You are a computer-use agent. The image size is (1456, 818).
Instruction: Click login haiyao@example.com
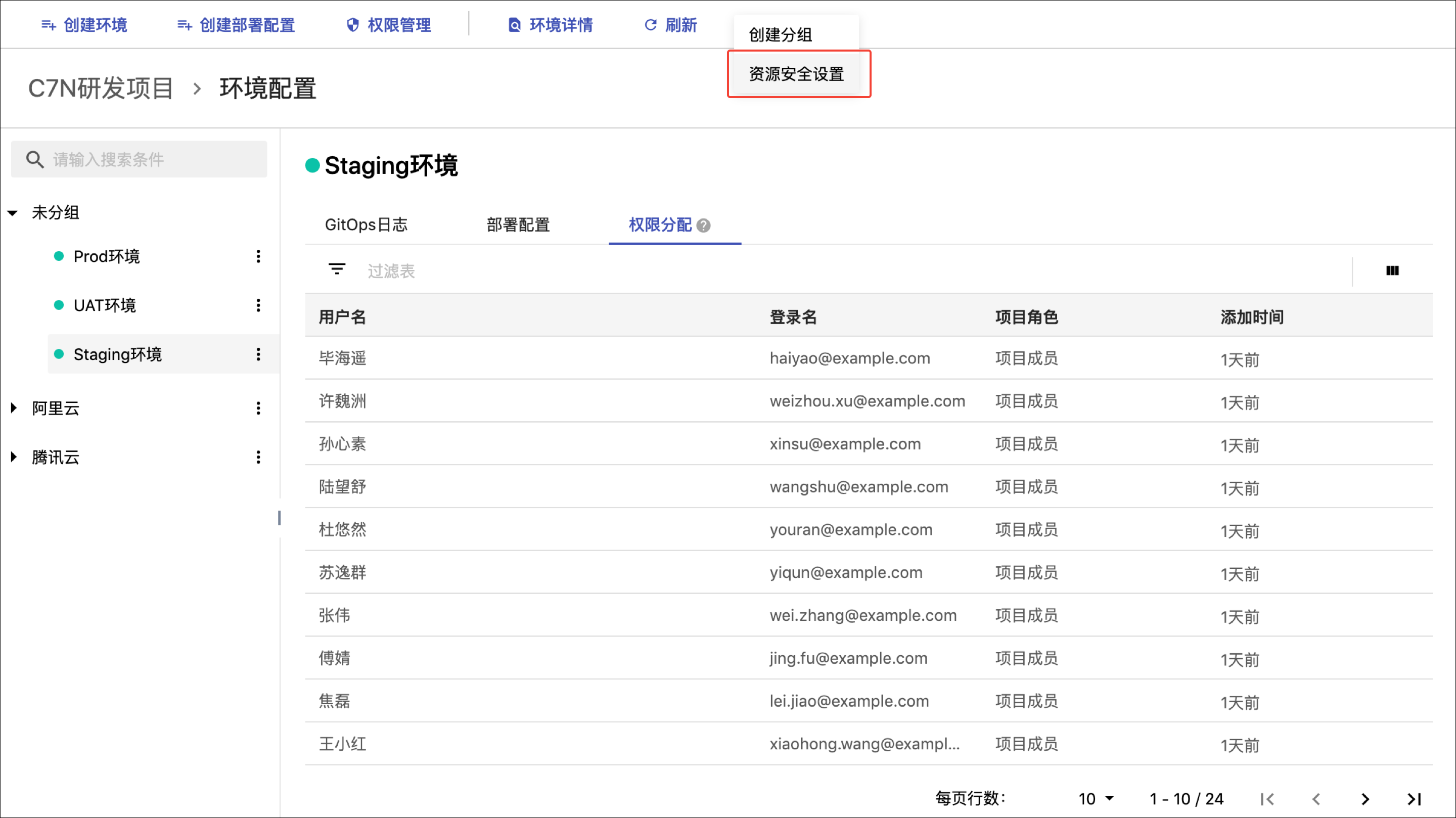(849, 358)
